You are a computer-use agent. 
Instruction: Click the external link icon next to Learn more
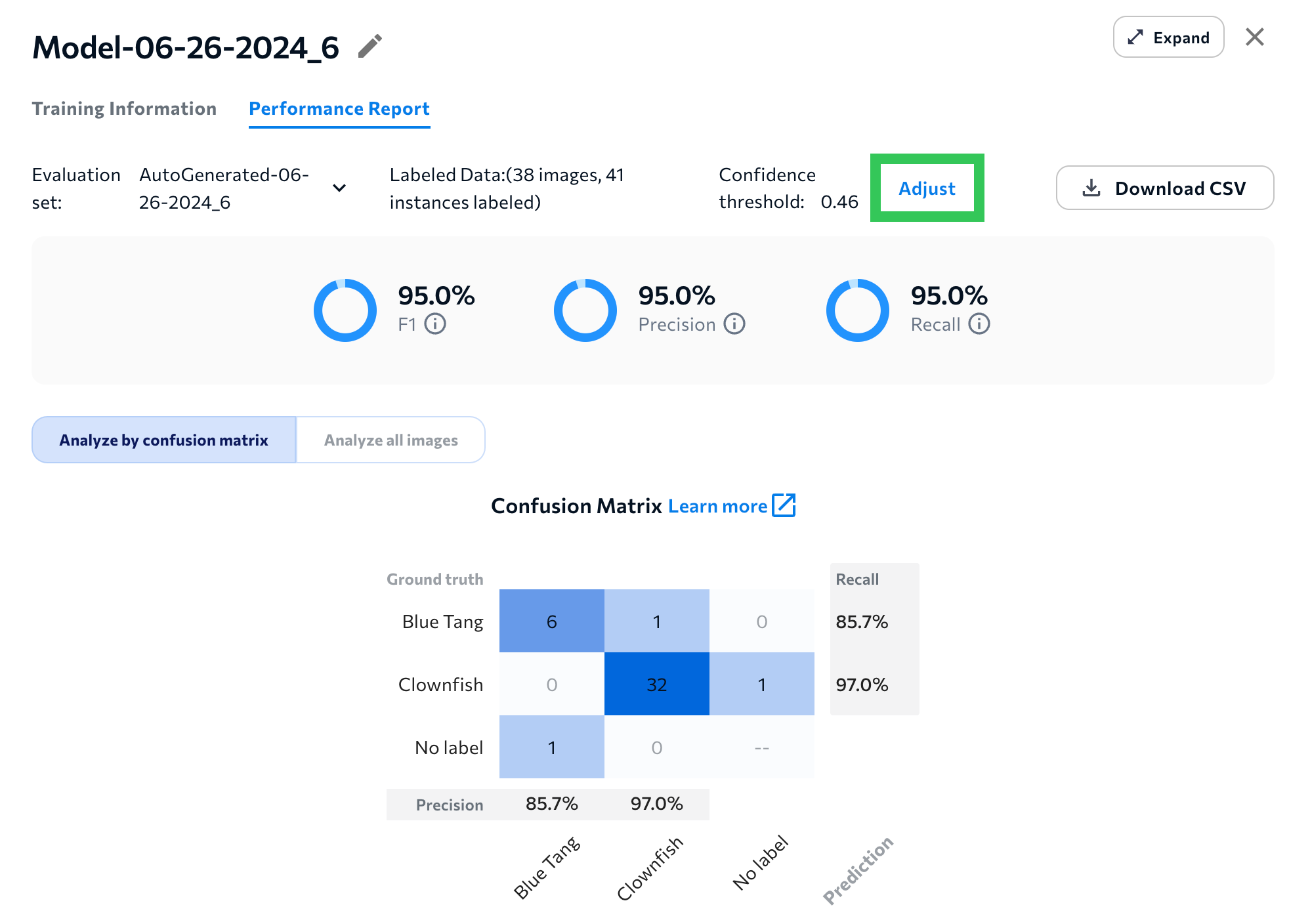point(784,505)
